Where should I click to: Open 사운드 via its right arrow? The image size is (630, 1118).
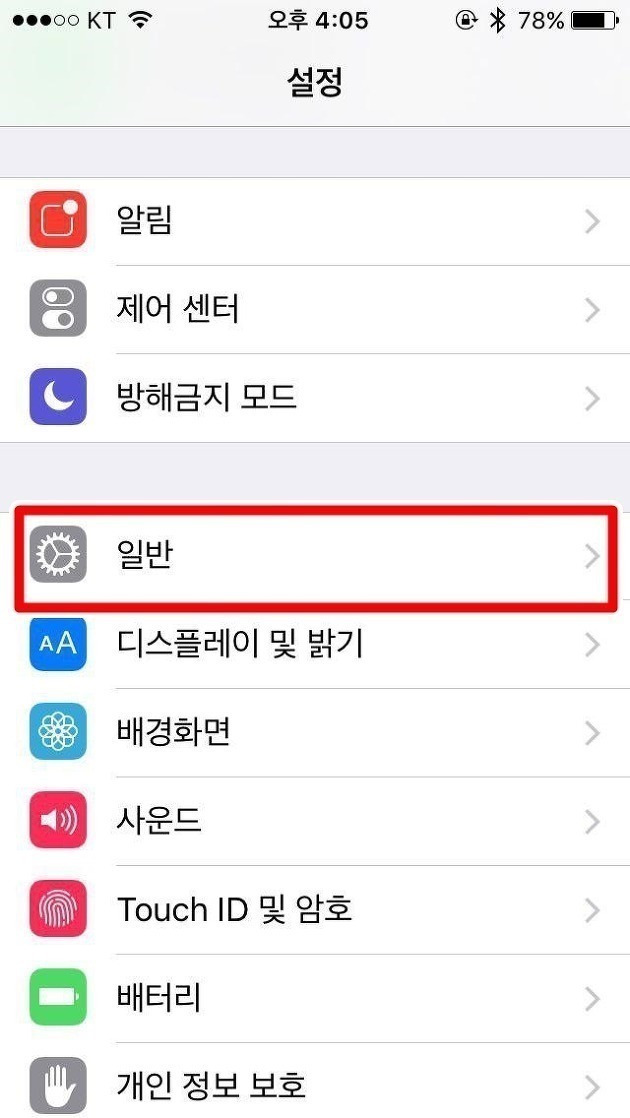592,822
